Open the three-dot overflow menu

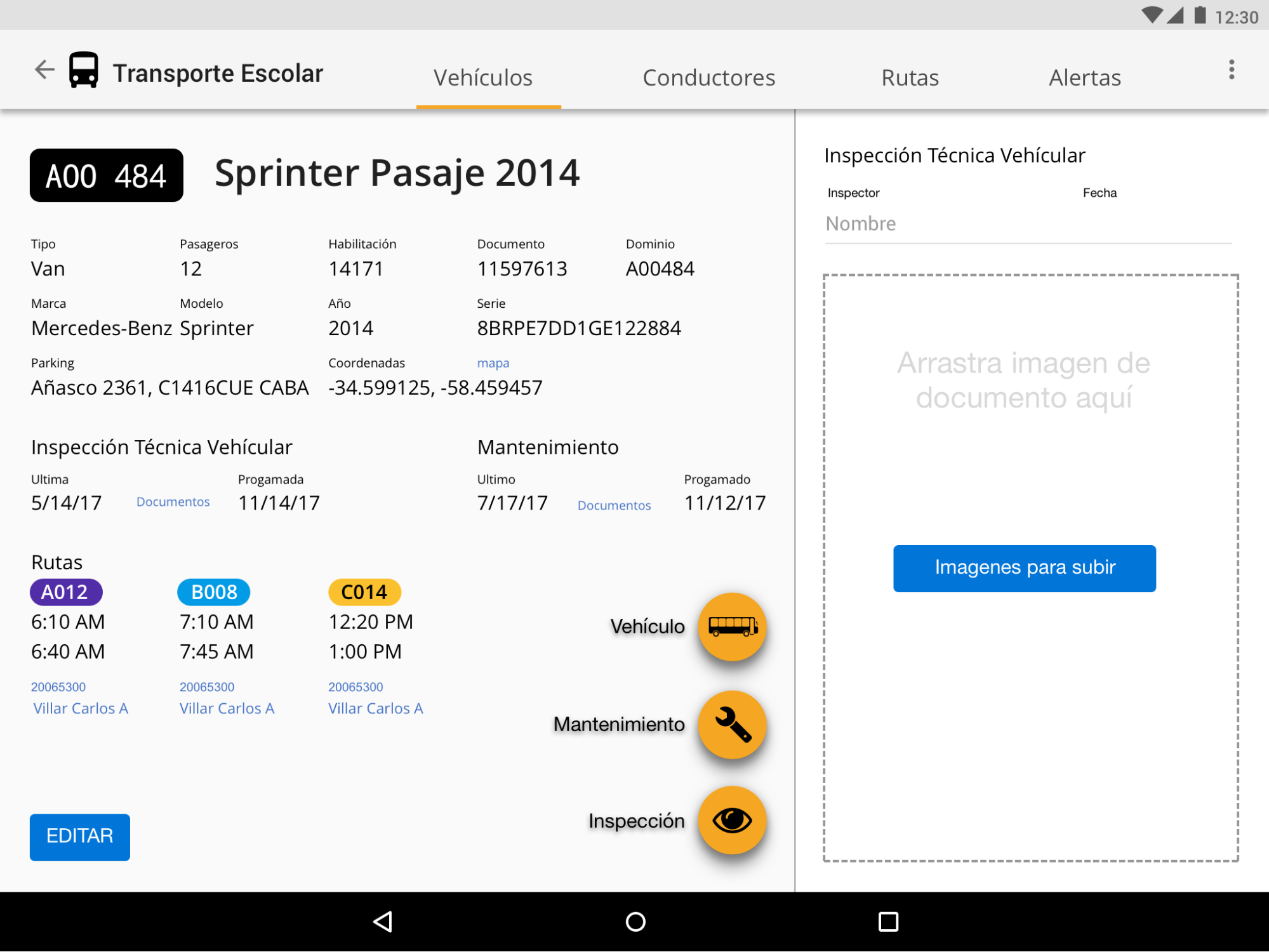(x=1231, y=70)
